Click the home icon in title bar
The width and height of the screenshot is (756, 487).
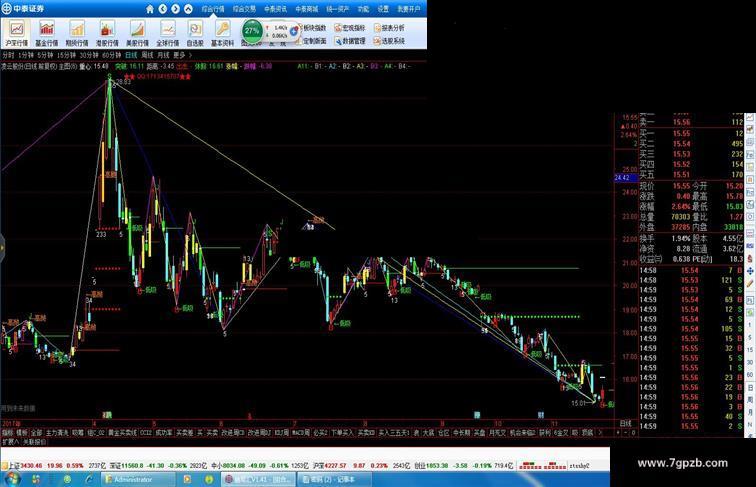(x=150, y=9)
